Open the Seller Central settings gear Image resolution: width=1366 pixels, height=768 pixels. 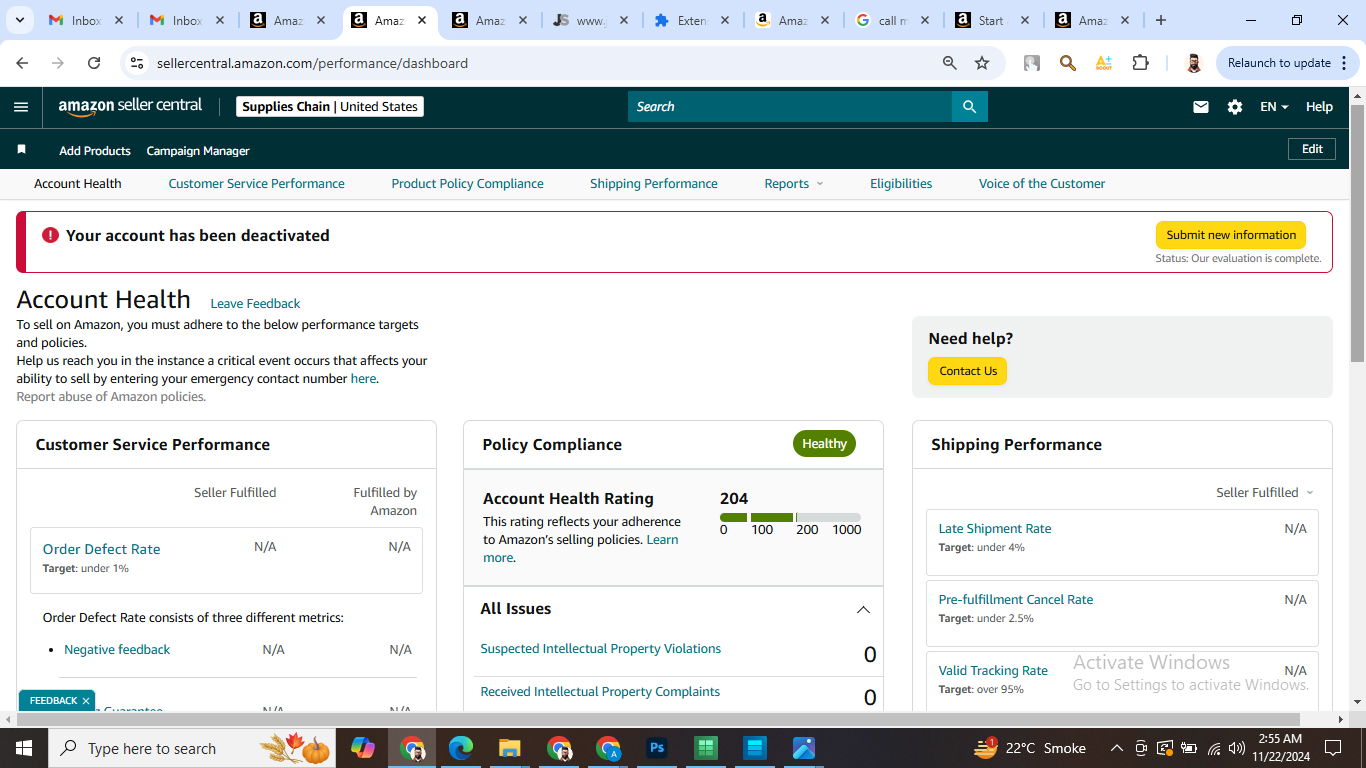click(1235, 107)
